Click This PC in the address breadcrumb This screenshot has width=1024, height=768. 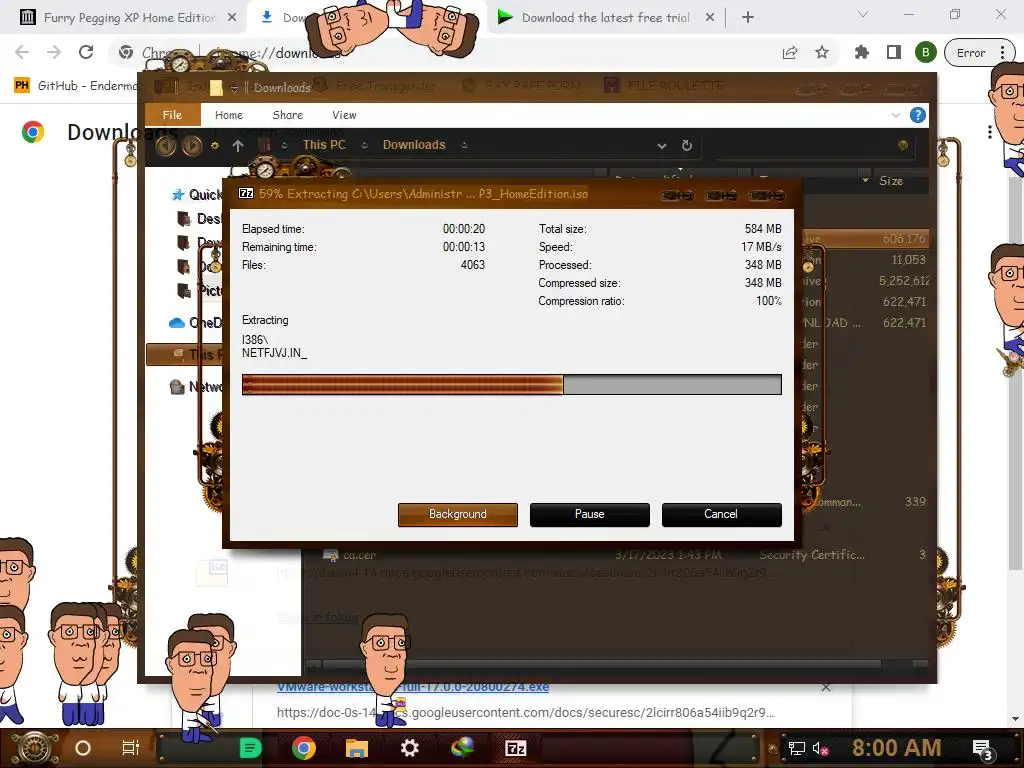325,145
